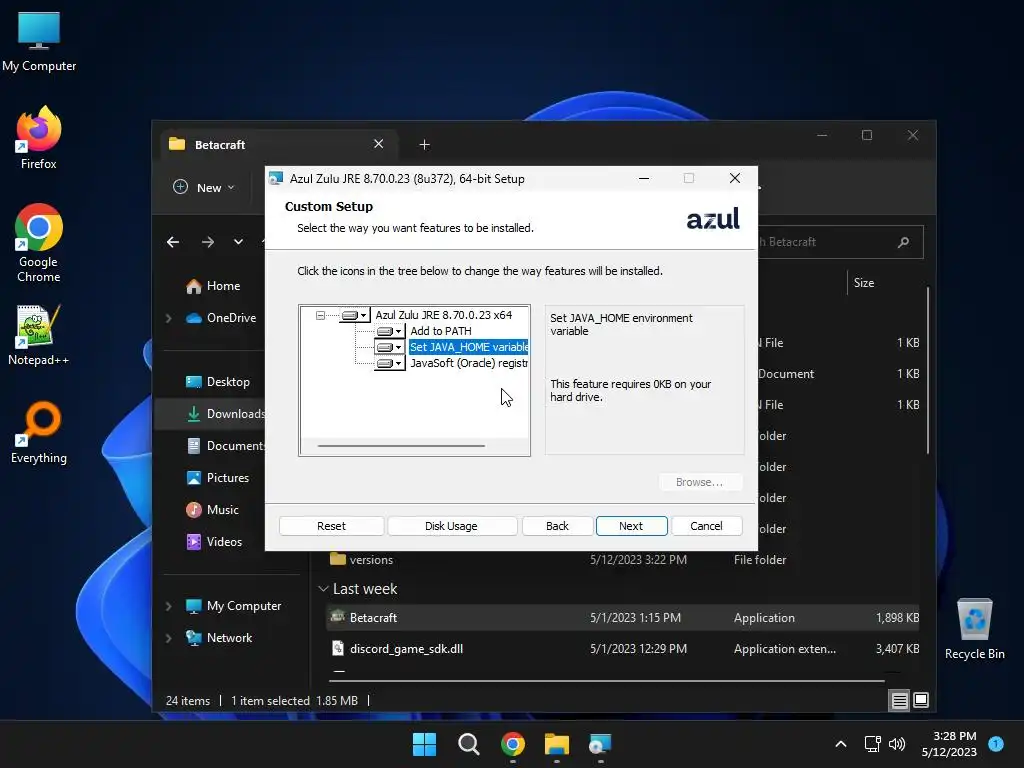Viewport: 1024px width, 768px height.
Task: Open Documents in the Explorer sidebar
Action: tap(225, 446)
